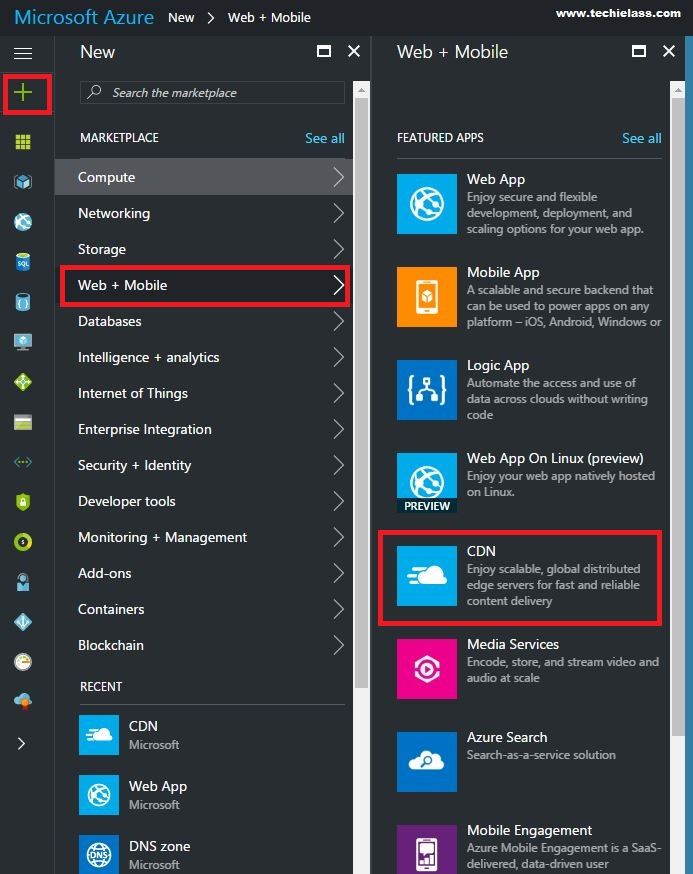
Task: Expand the Blockchain category chevron
Action: [x=338, y=645]
